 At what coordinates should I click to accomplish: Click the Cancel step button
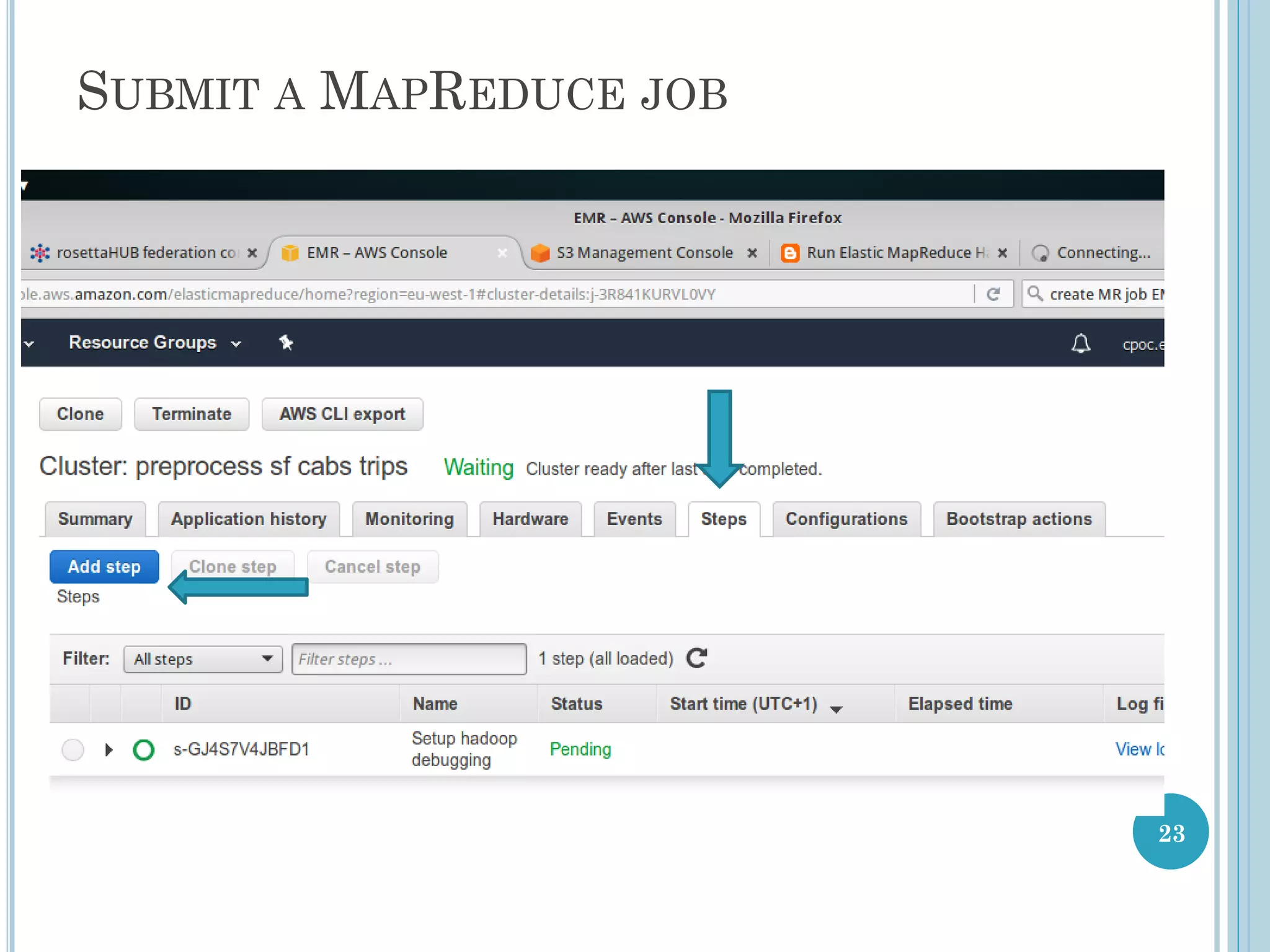tap(373, 566)
